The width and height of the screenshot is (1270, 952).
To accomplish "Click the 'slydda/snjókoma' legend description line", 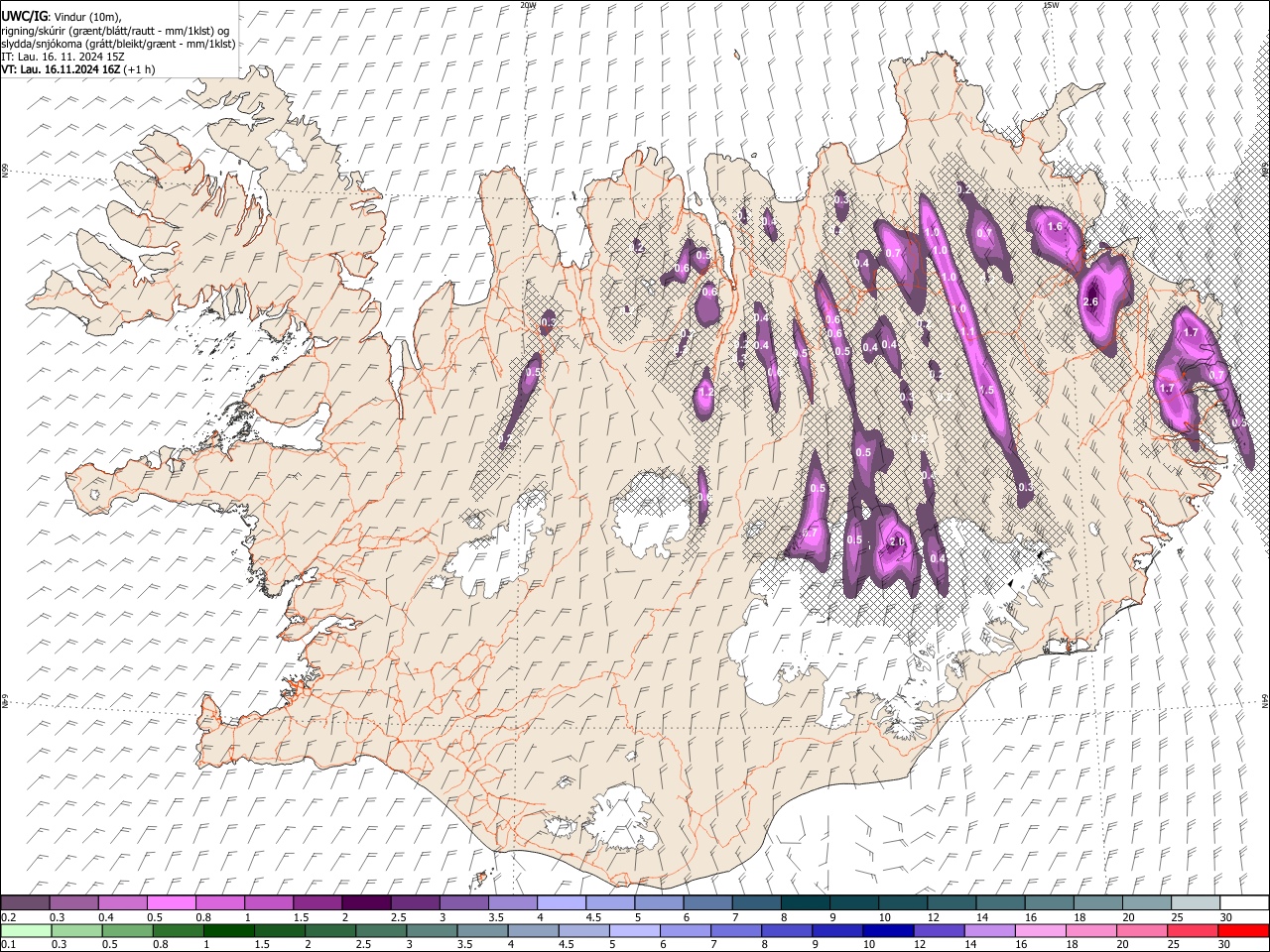I will click(118, 44).
